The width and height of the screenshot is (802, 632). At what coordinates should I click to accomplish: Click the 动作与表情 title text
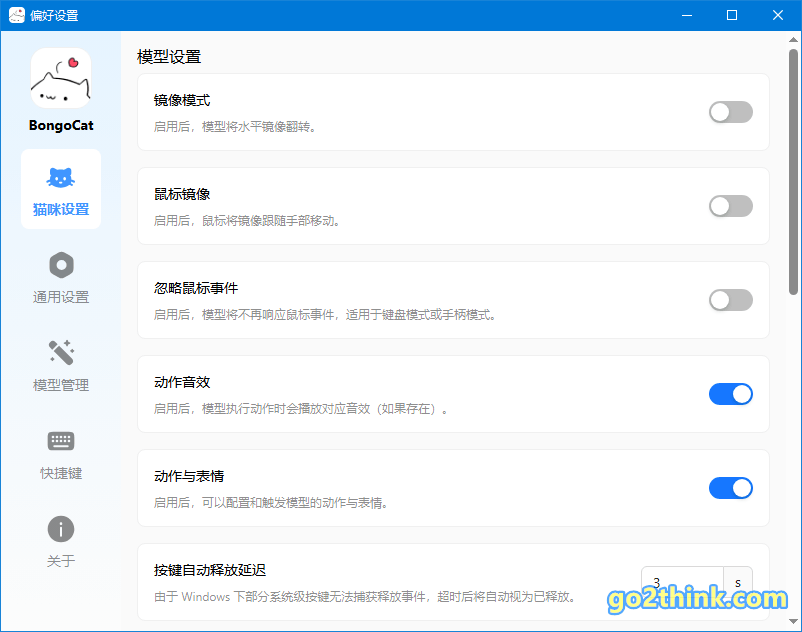tap(189, 477)
